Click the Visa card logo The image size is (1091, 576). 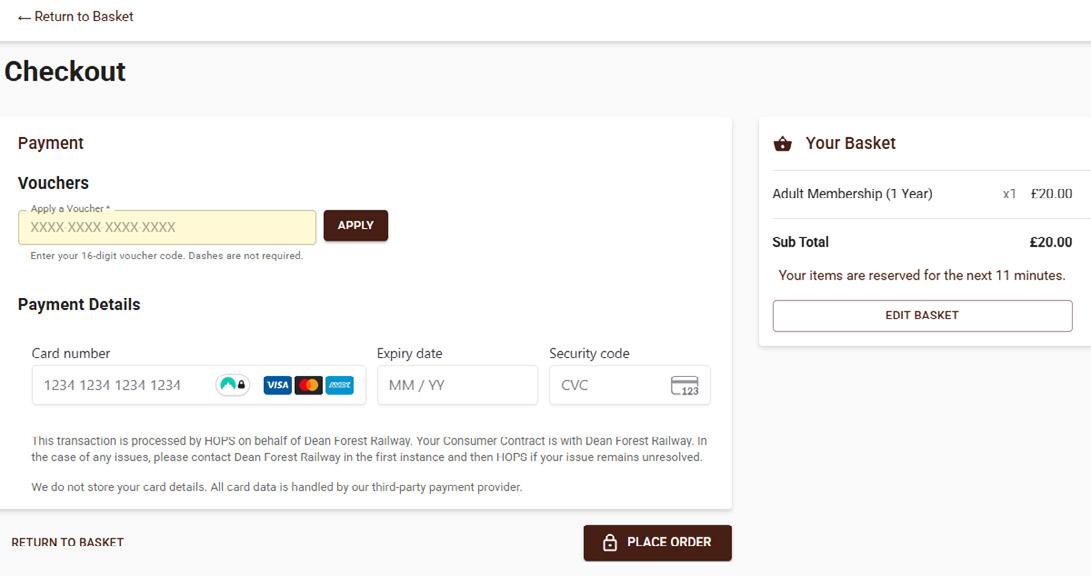click(x=278, y=385)
